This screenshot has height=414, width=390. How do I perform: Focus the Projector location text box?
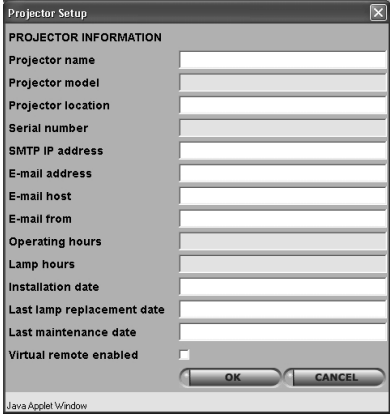point(283,105)
